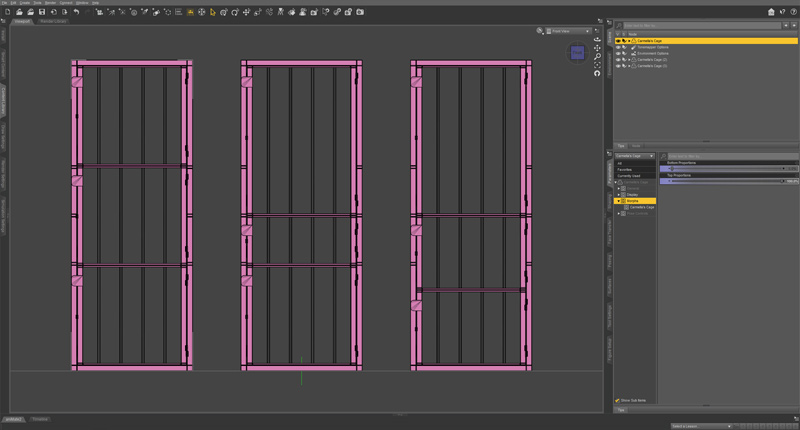Toggle visibility eye for Tonemapper Options
The image size is (800, 430).
click(x=618, y=47)
